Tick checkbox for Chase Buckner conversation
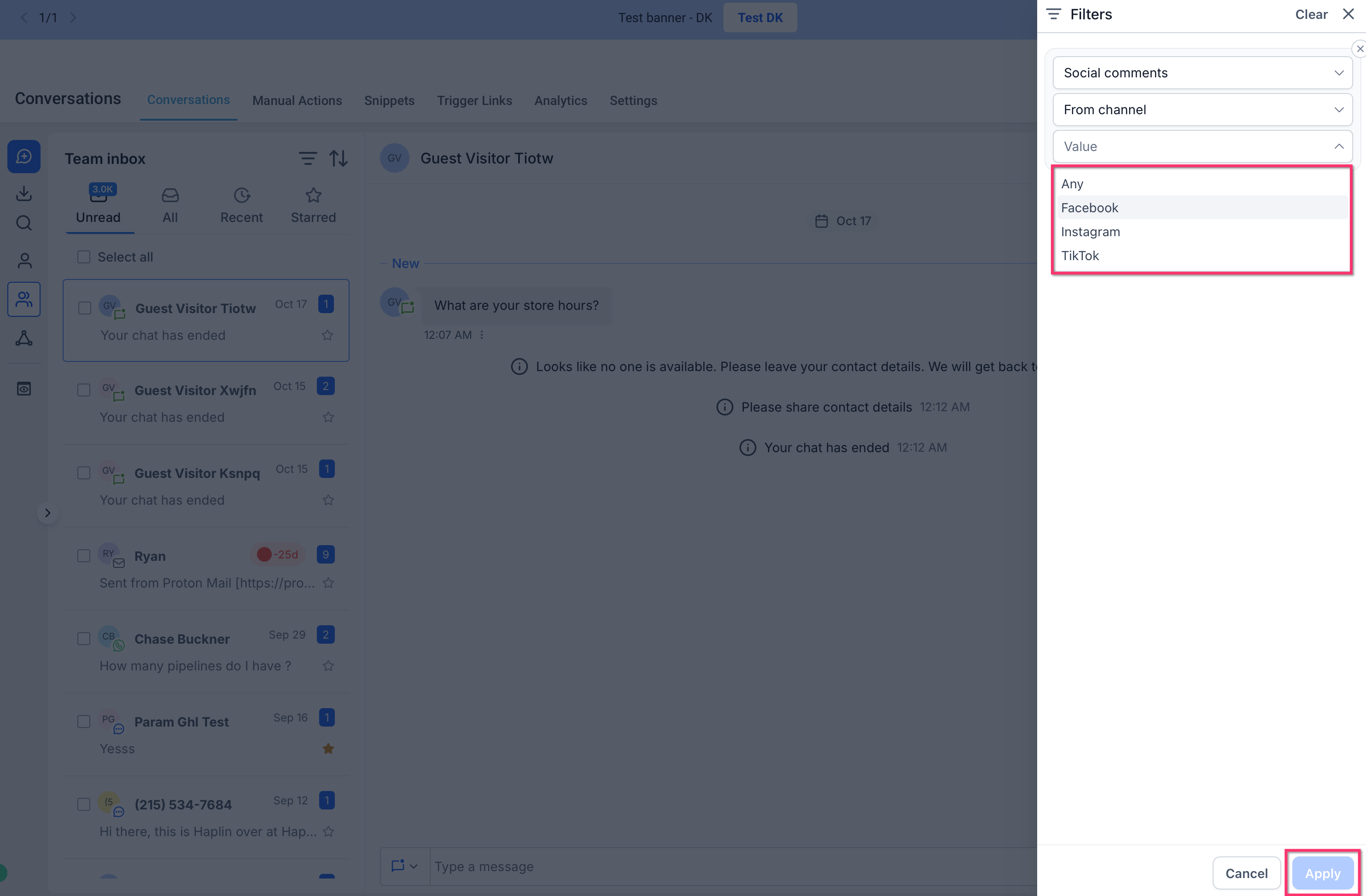Screen dimensions: 1366x896 [84, 639]
